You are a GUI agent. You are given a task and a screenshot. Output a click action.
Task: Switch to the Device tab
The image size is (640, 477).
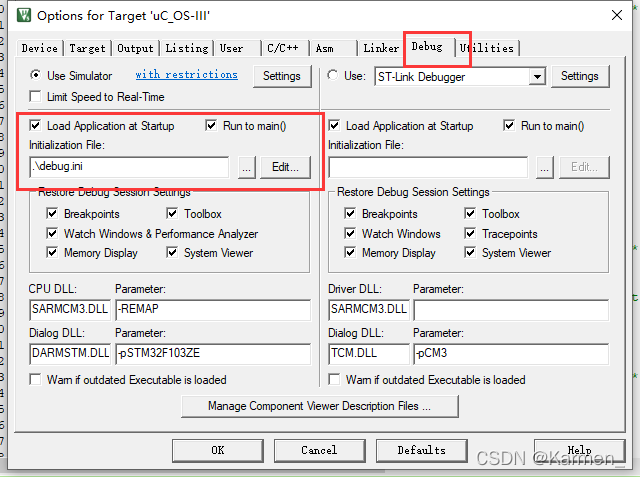[x=40, y=48]
